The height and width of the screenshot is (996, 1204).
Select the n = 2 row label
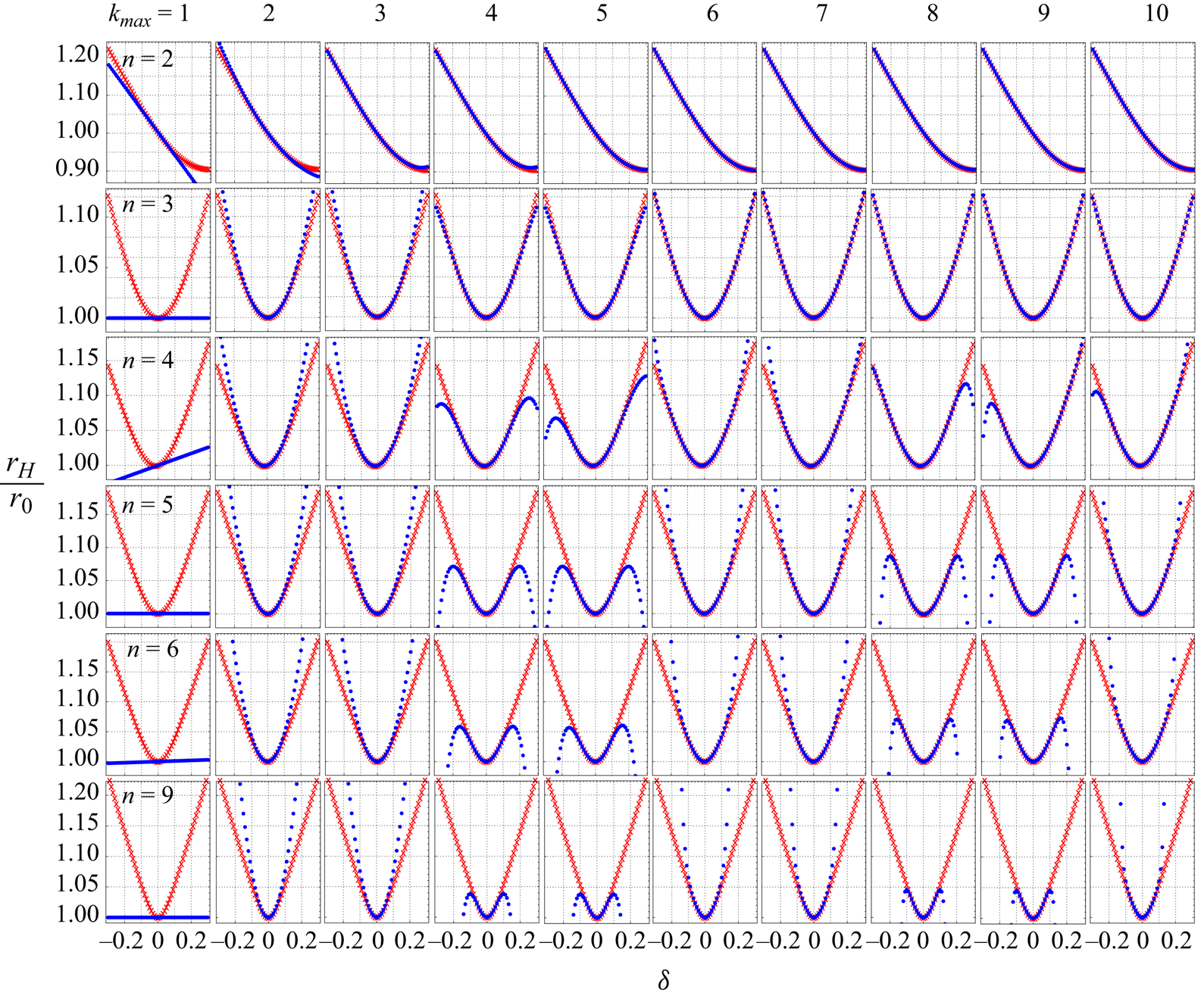[x=148, y=59]
